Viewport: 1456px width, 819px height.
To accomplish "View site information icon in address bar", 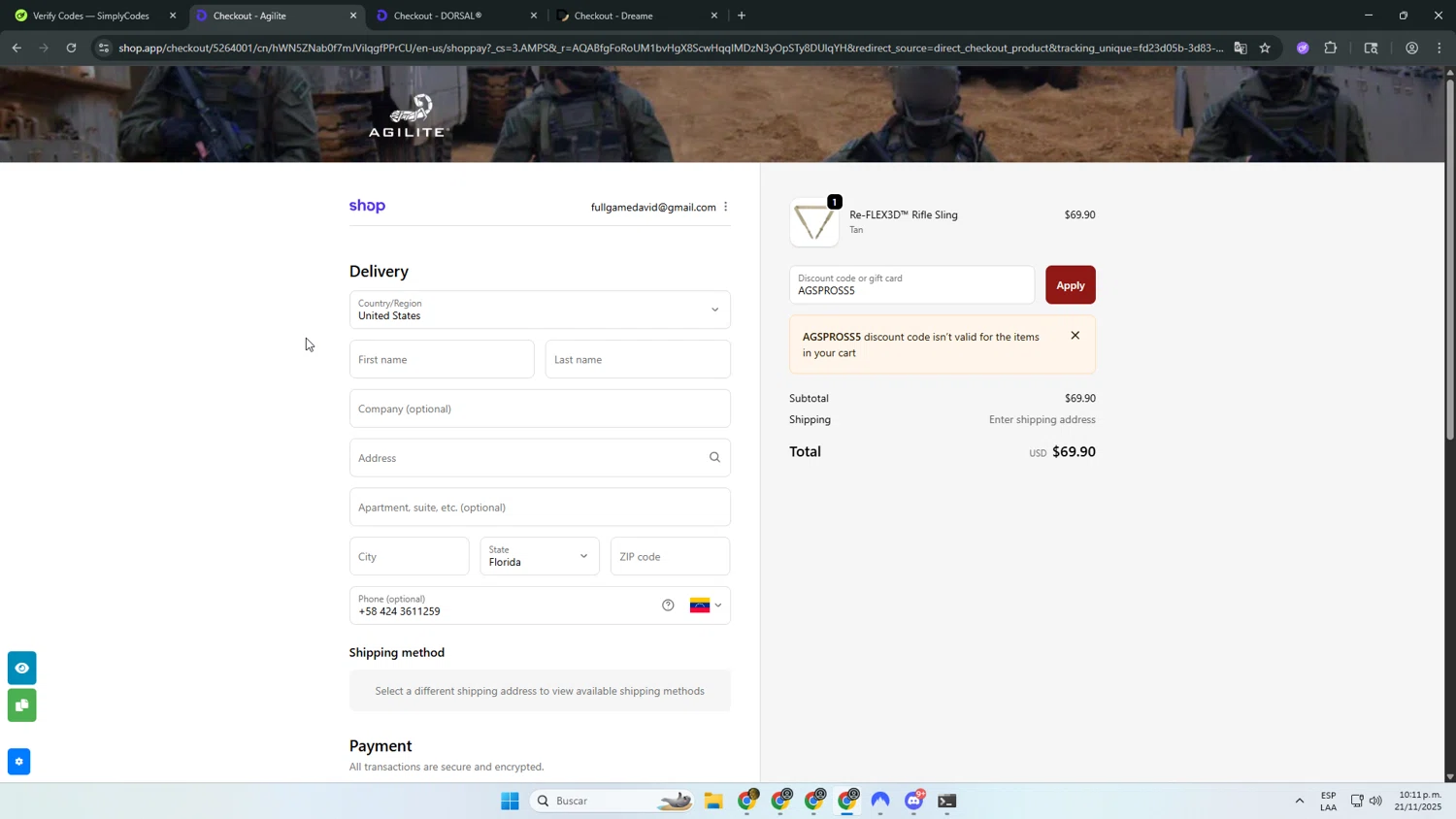I will (x=104, y=48).
